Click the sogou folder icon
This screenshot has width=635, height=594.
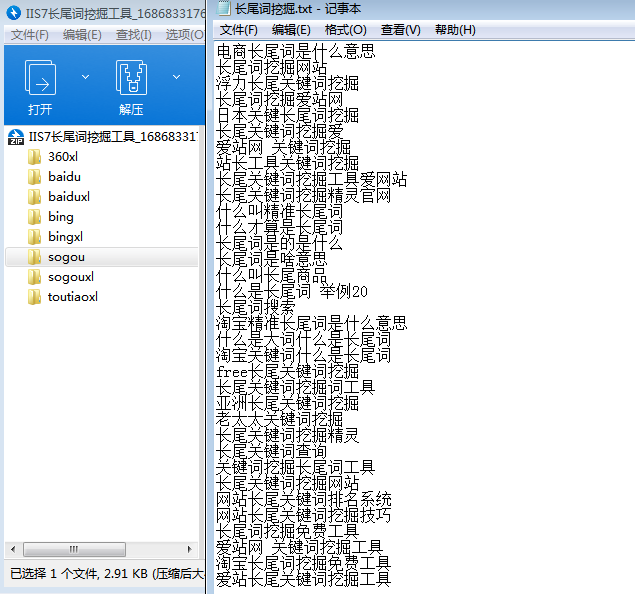[x=34, y=257]
